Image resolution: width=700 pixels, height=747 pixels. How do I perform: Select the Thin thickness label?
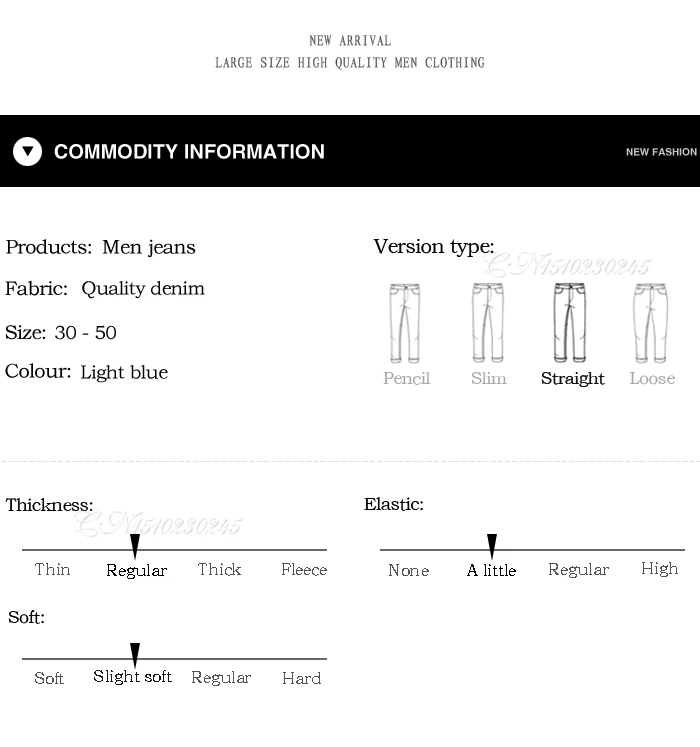point(52,569)
